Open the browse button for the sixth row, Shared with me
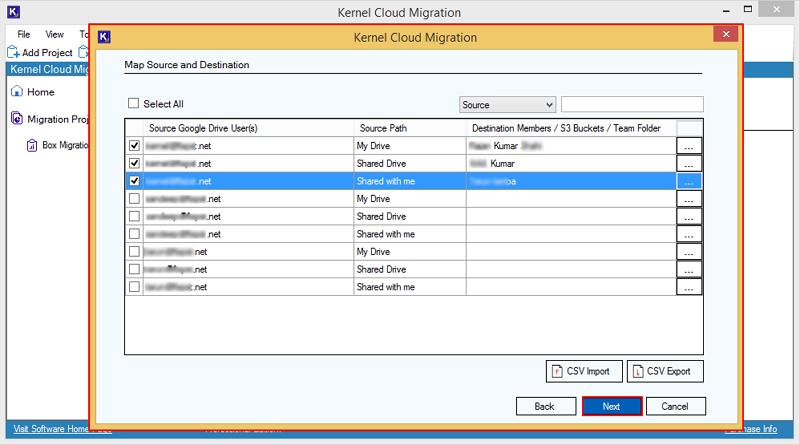The width and height of the screenshot is (800, 445). pos(689,234)
